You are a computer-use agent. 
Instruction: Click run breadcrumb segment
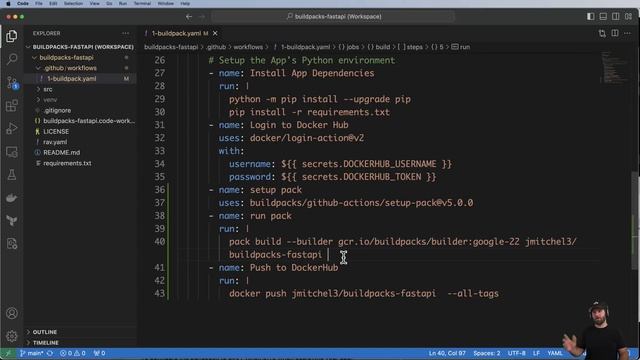pyautogui.click(x=461, y=47)
